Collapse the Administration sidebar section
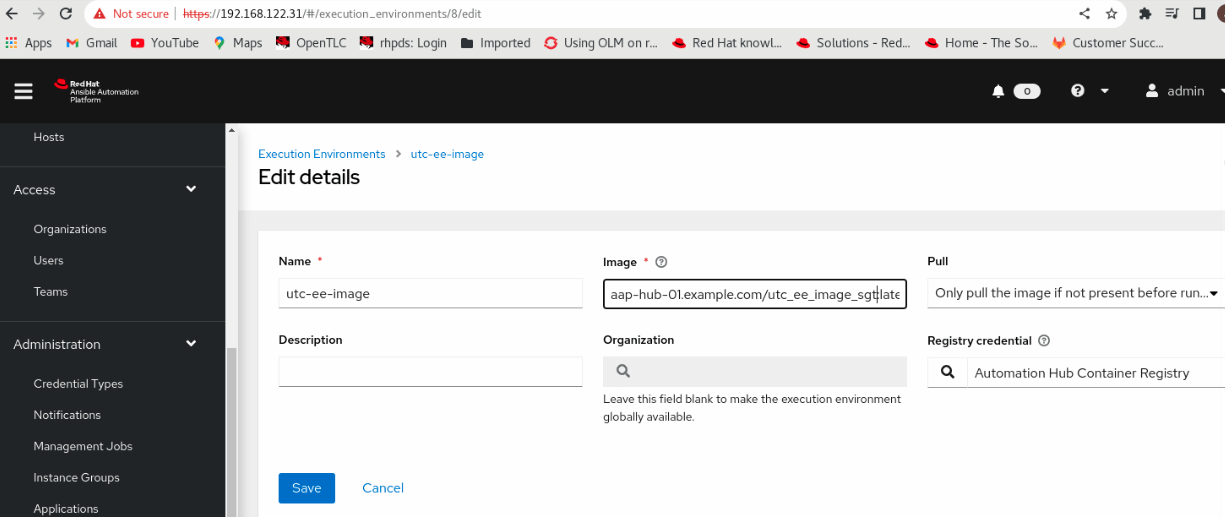The height and width of the screenshot is (517, 1225). (191, 344)
